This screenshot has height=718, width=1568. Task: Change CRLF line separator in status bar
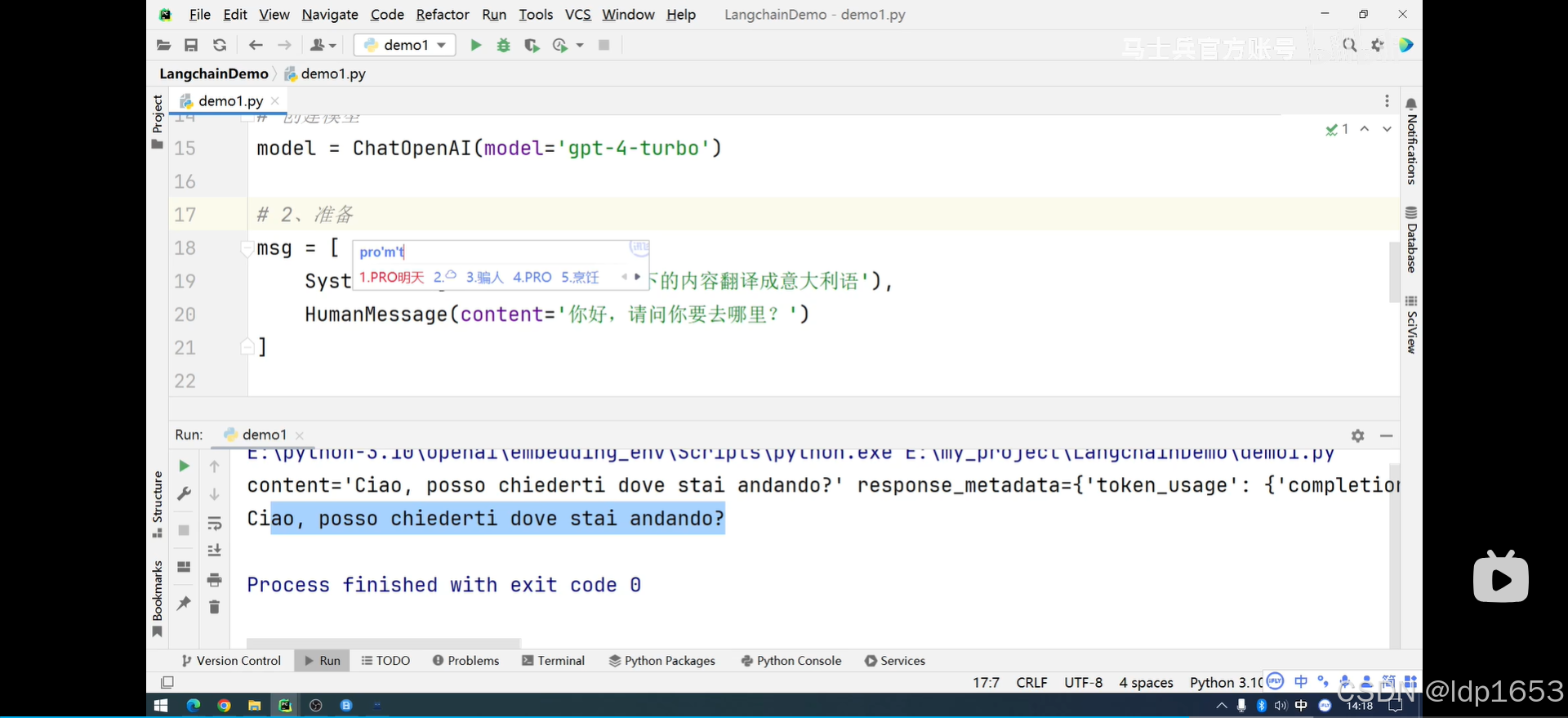[1031, 682]
